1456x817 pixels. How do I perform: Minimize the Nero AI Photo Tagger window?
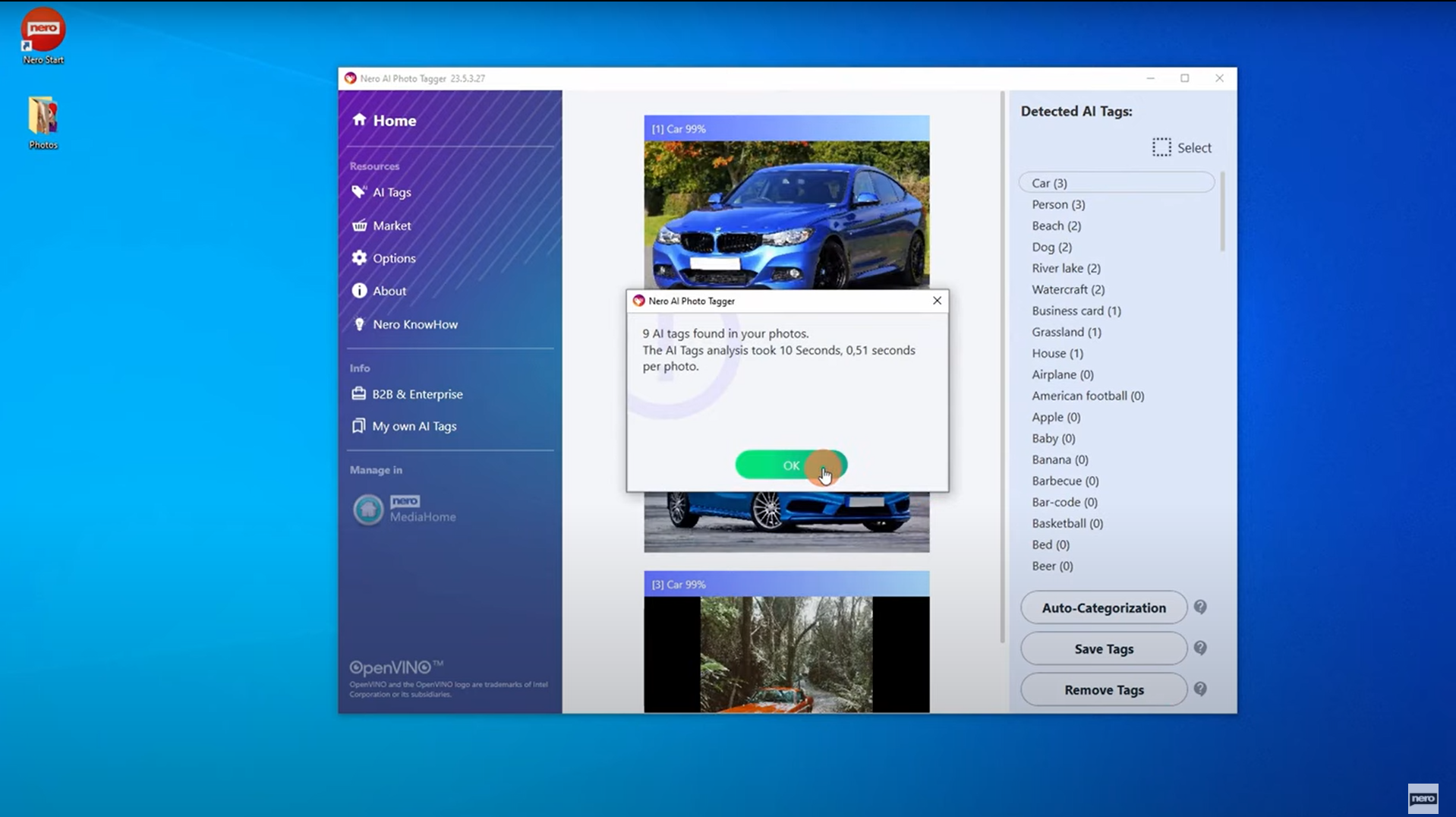(x=1150, y=78)
